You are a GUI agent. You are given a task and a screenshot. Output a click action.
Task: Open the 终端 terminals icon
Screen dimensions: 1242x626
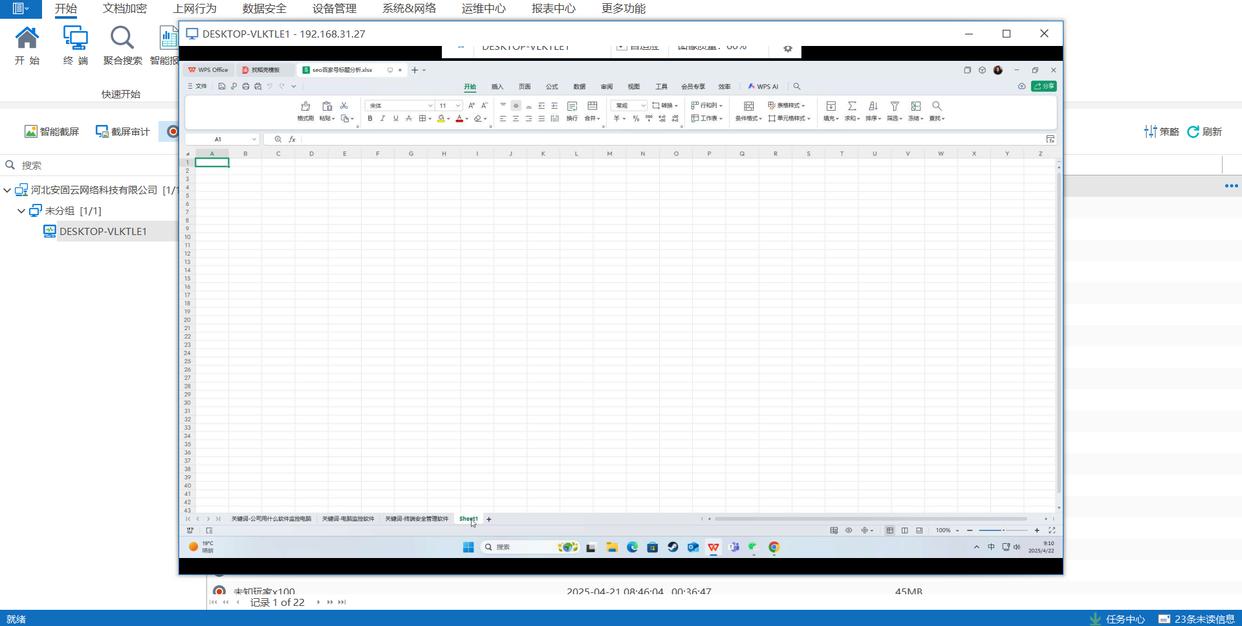coord(75,45)
